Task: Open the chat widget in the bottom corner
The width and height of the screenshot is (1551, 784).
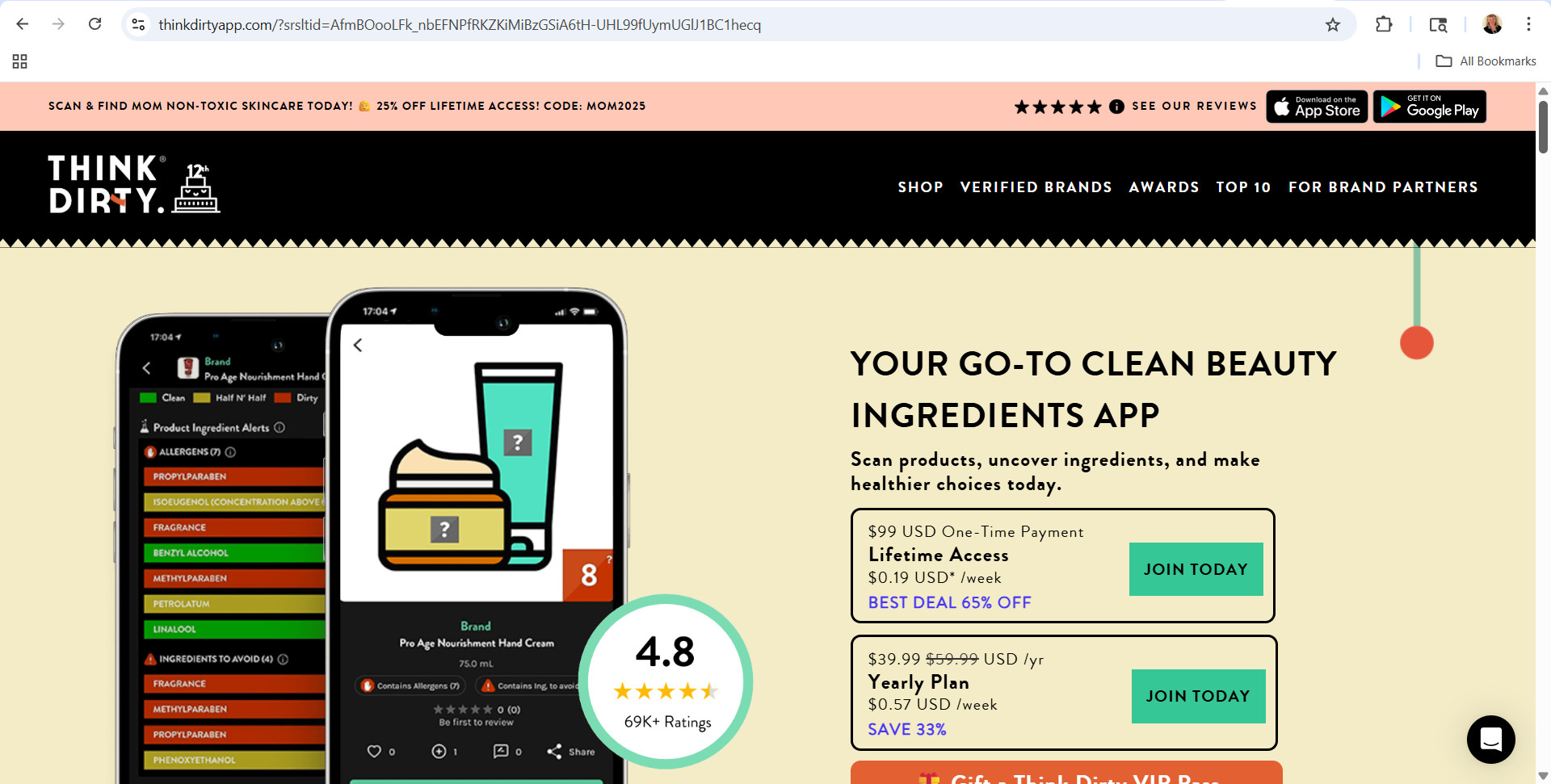Action: (1490, 739)
